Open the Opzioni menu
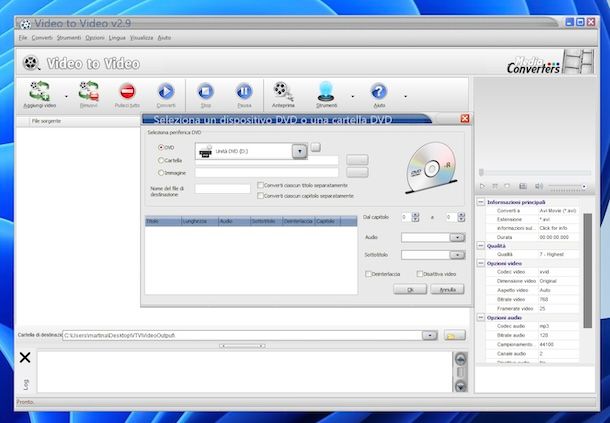This screenshot has height=423, width=610. (x=95, y=38)
